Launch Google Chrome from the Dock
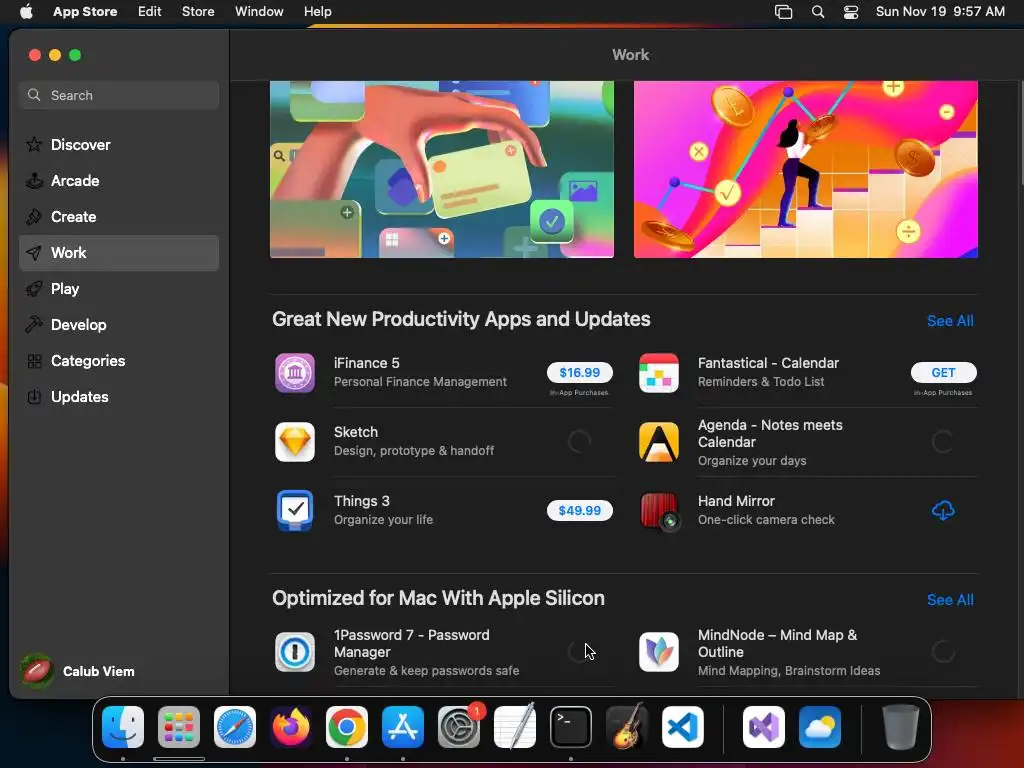 pos(347,727)
